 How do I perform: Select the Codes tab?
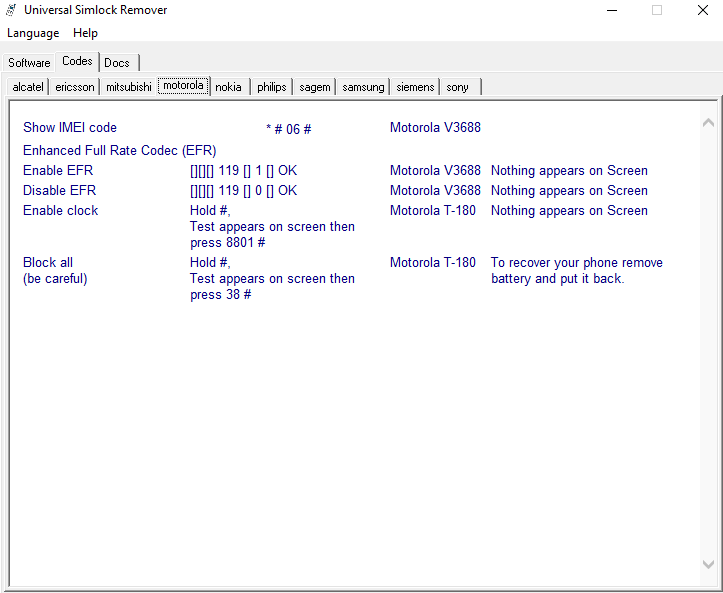[77, 61]
